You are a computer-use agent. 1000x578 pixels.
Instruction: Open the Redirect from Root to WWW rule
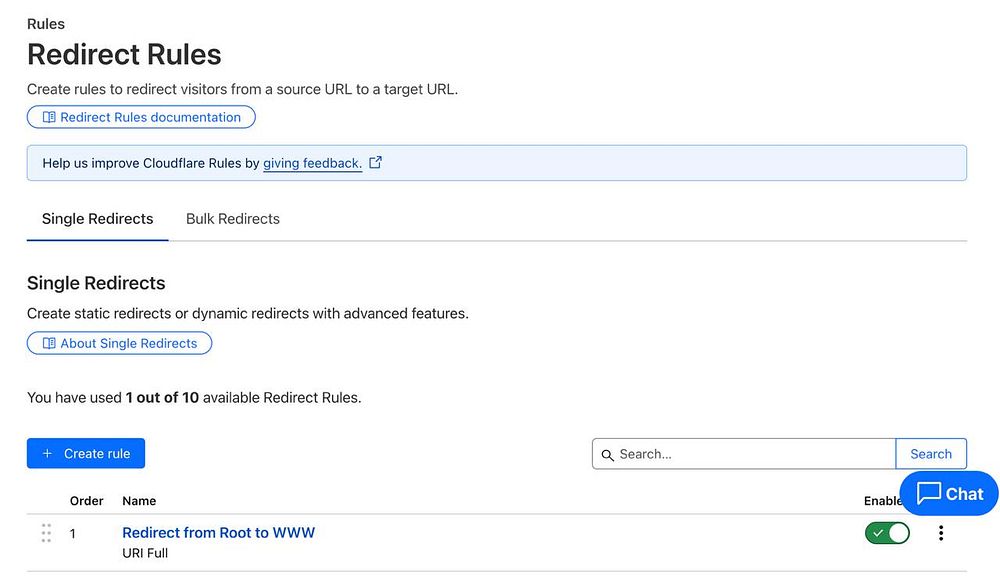[218, 532]
